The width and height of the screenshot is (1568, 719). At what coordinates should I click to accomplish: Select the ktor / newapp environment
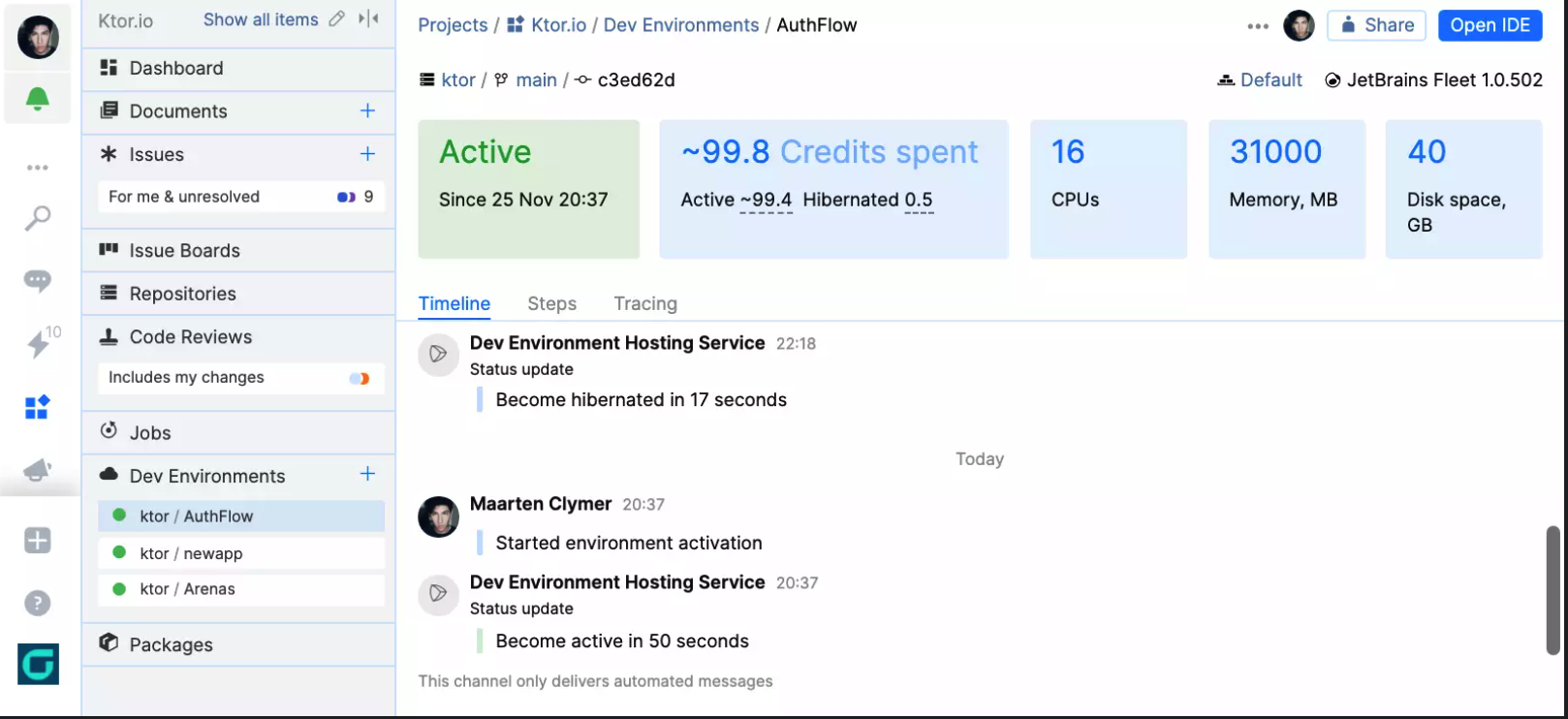click(x=191, y=554)
